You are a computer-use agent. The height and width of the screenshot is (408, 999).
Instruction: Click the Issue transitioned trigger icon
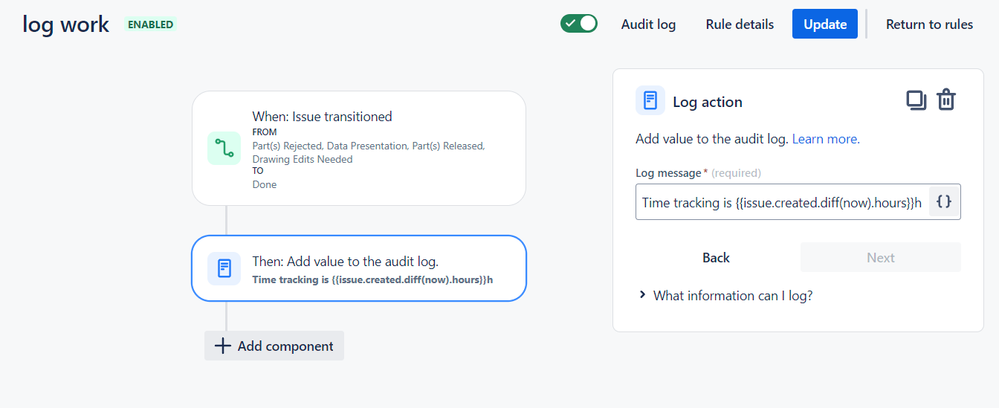[224, 148]
